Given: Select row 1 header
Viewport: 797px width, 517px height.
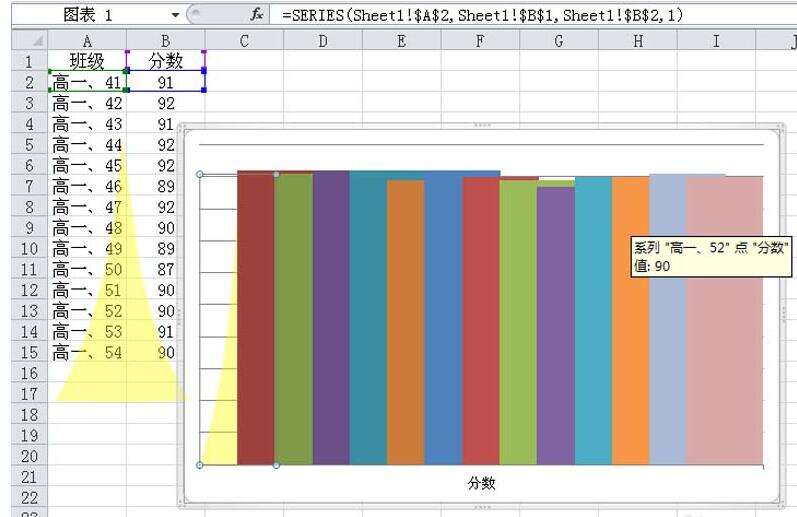Looking at the screenshot, I should [x=29, y=62].
